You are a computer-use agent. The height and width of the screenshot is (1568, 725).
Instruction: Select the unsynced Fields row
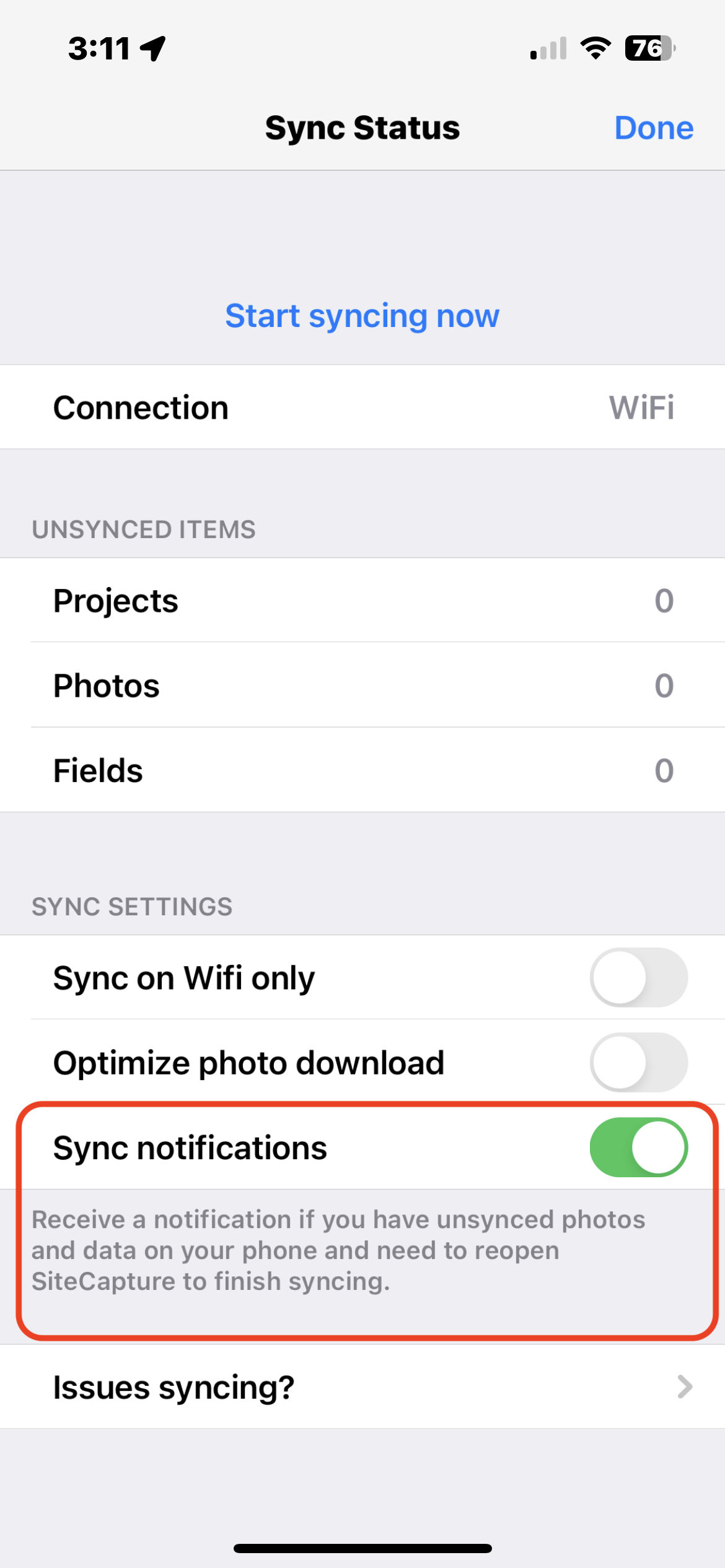click(x=362, y=770)
